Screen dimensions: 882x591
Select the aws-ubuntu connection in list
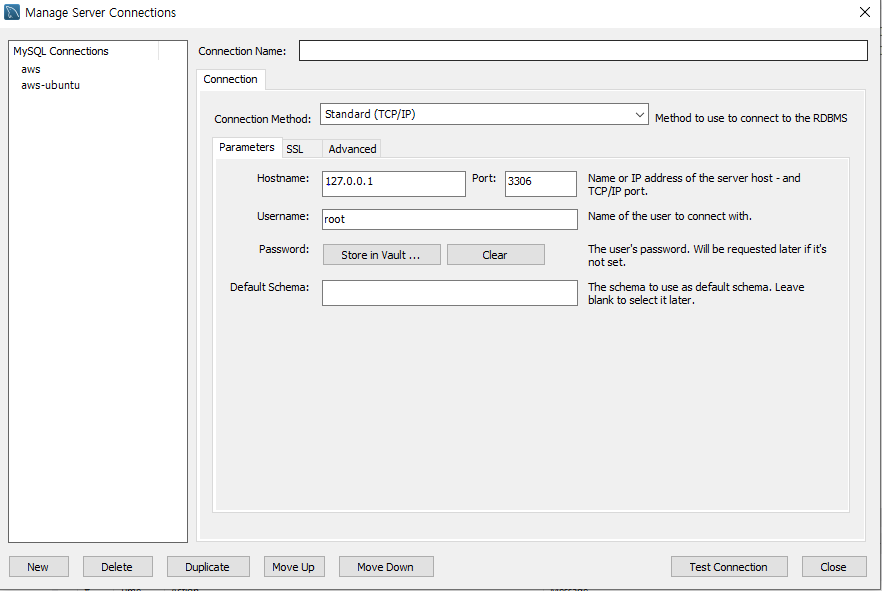tap(51, 85)
